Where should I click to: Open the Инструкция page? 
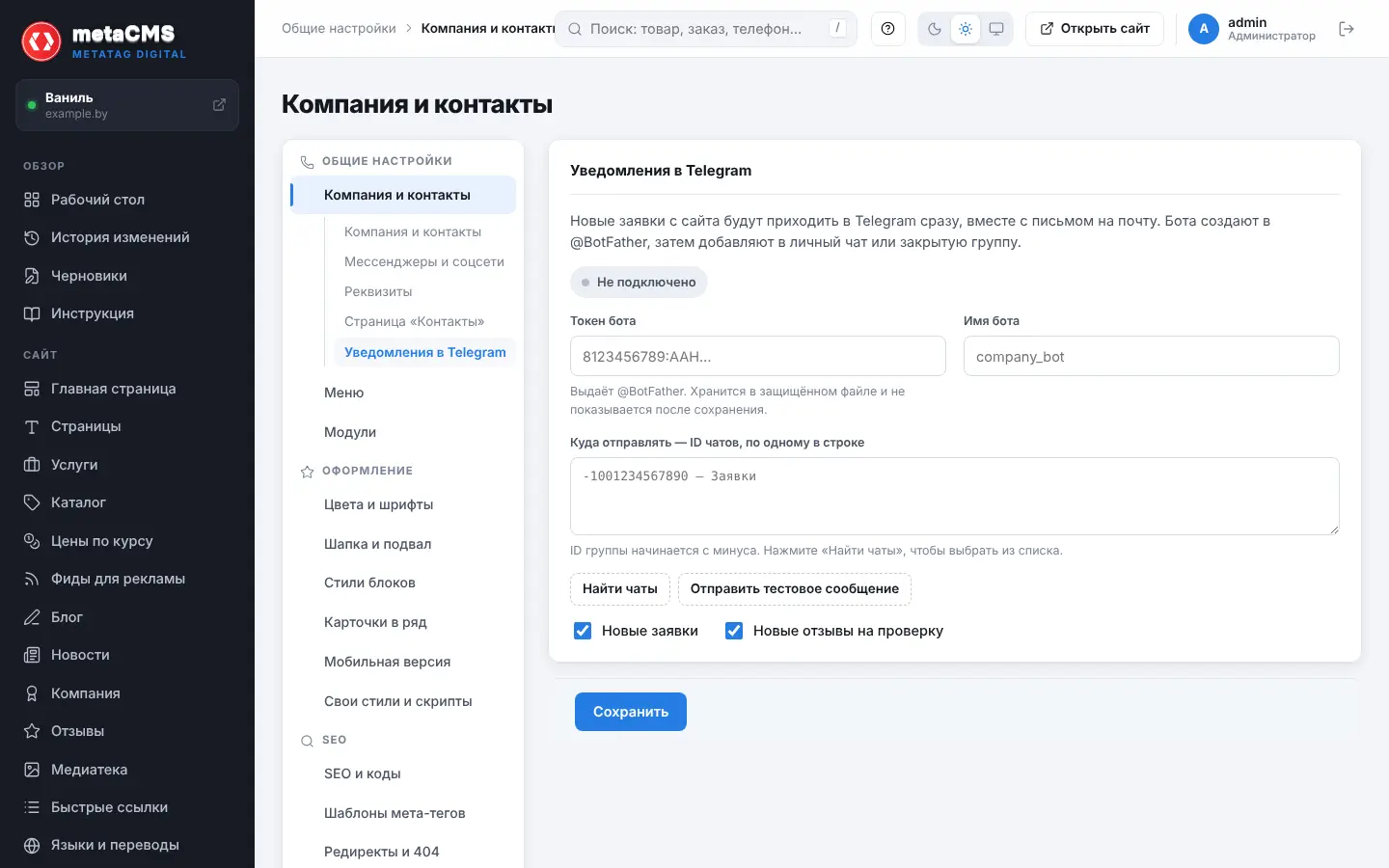[x=127, y=313]
